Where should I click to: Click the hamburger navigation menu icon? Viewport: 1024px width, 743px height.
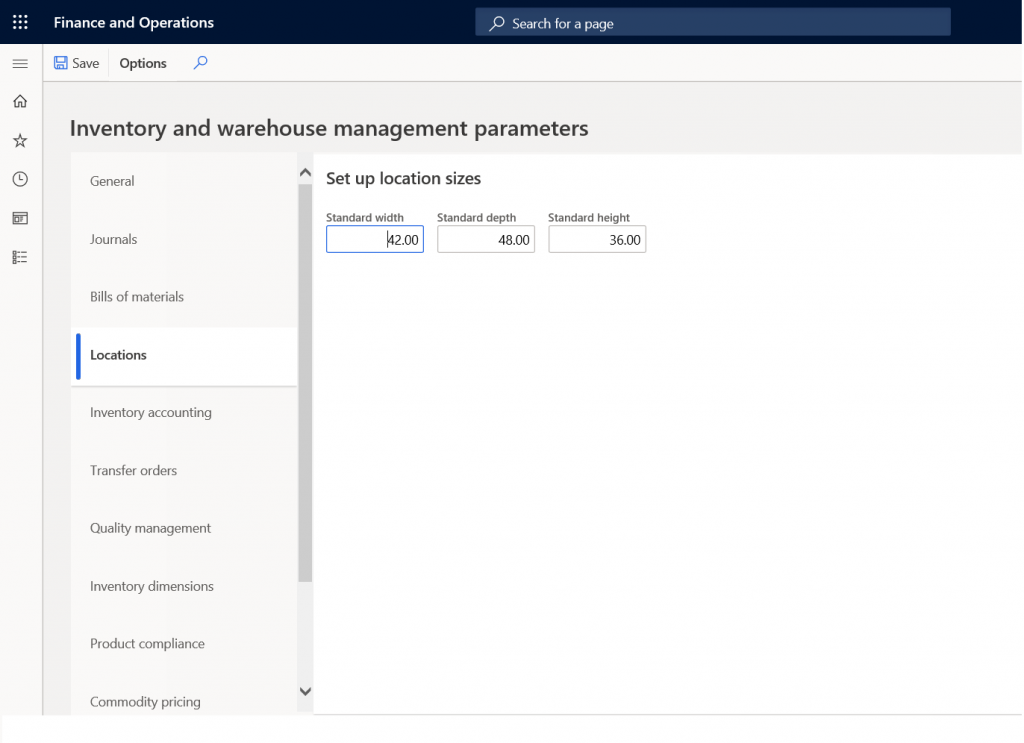(x=19, y=63)
